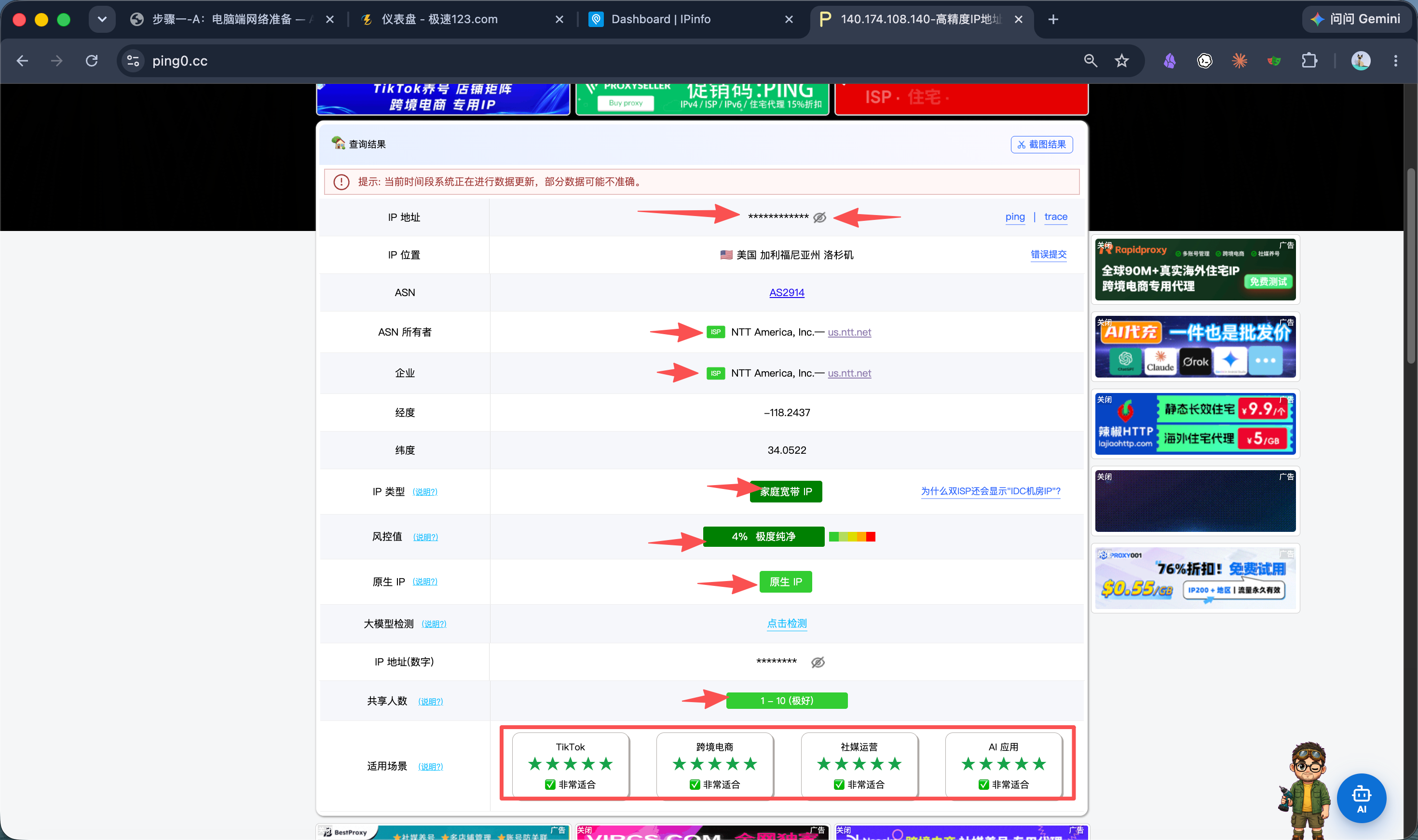Click the IP 类型 说明 link
The width and height of the screenshot is (1418, 840).
tap(424, 492)
